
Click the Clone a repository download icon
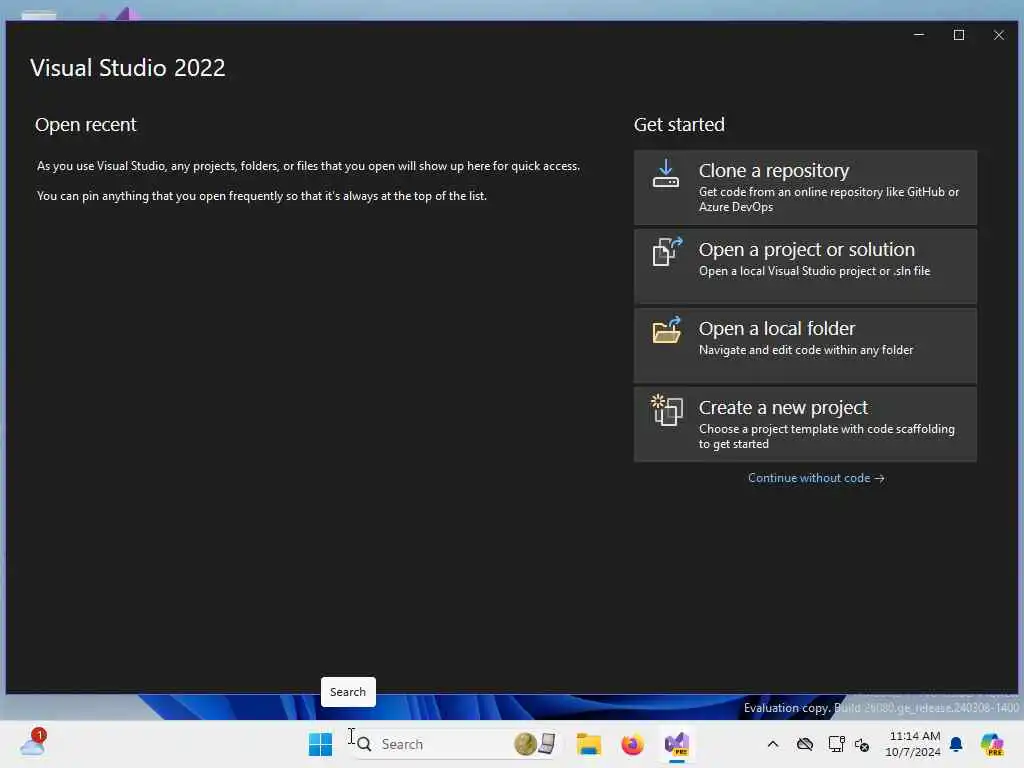click(665, 173)
